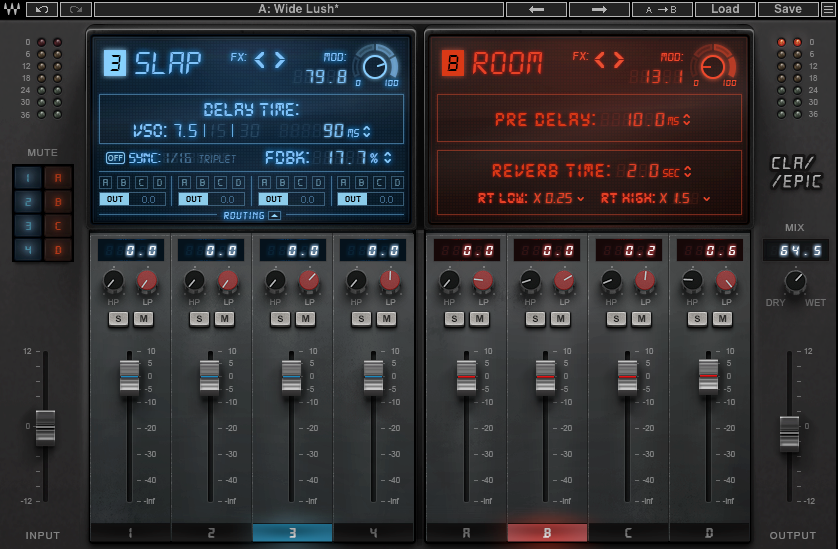Image resolution: width=838 pixels, height=549 pixels.
Task: Adjust the blue MOD knob in delay panel
Action: (376, 66)
